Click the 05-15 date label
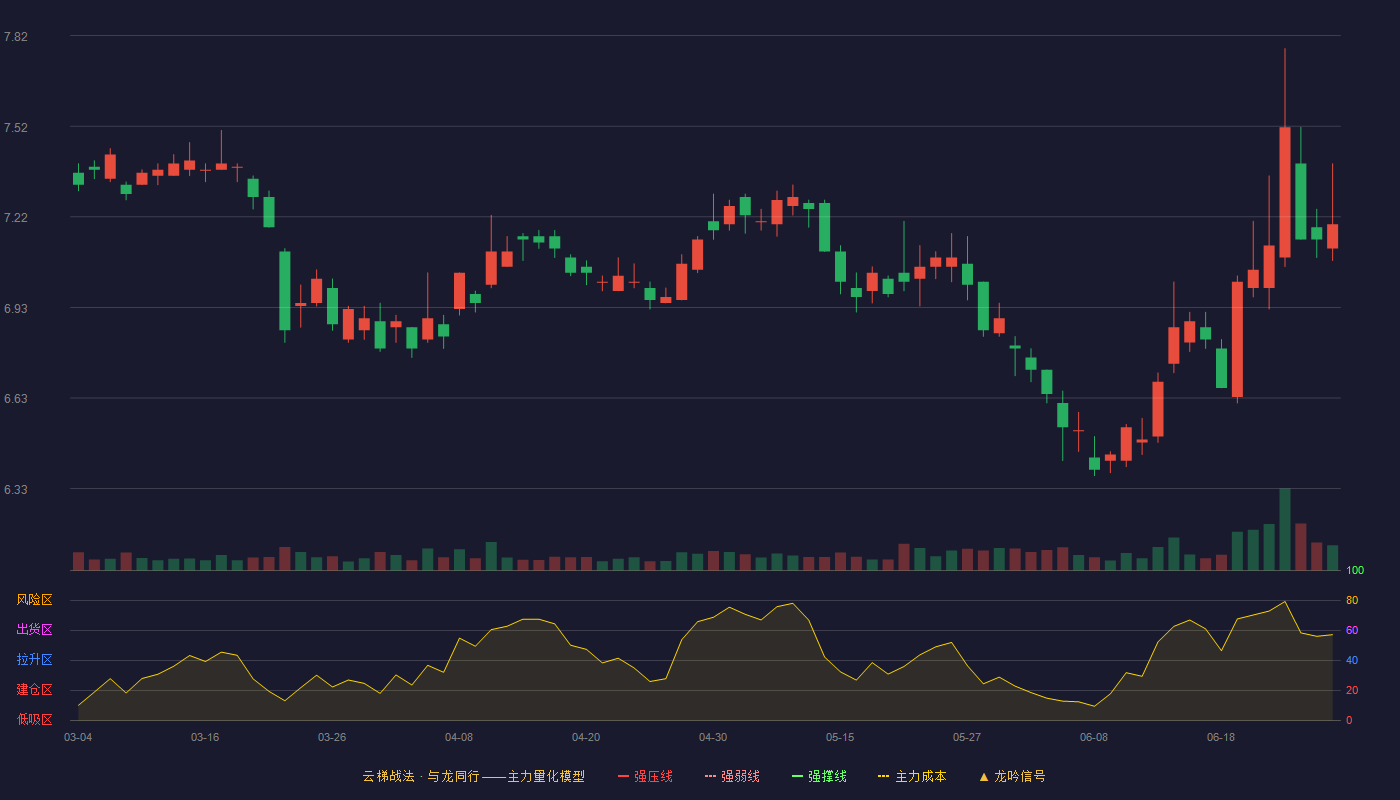The width and height of the screenshot is (1400, 800). click(x=840, y=737)
